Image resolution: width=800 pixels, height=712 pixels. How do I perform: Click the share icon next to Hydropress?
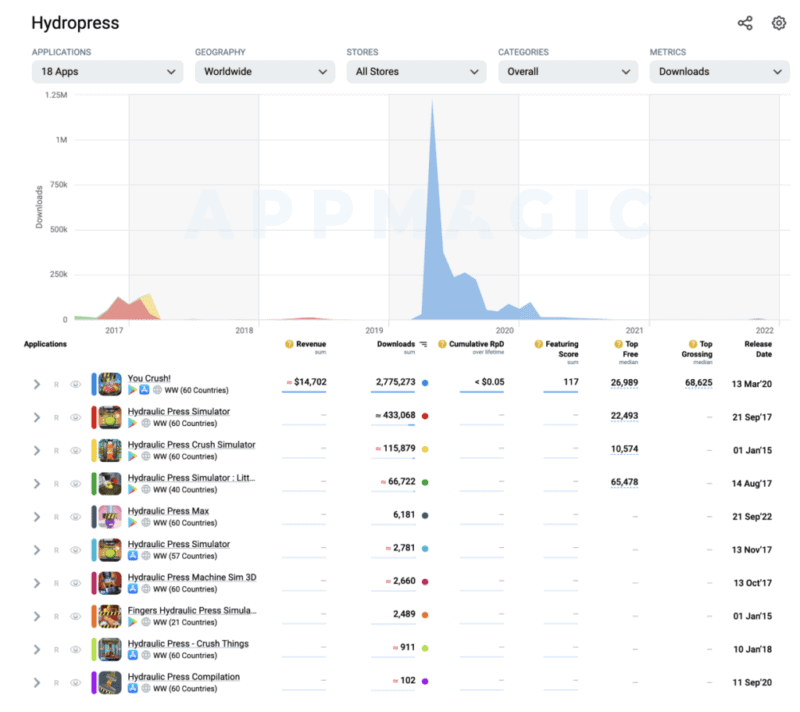tap(745, 23)
